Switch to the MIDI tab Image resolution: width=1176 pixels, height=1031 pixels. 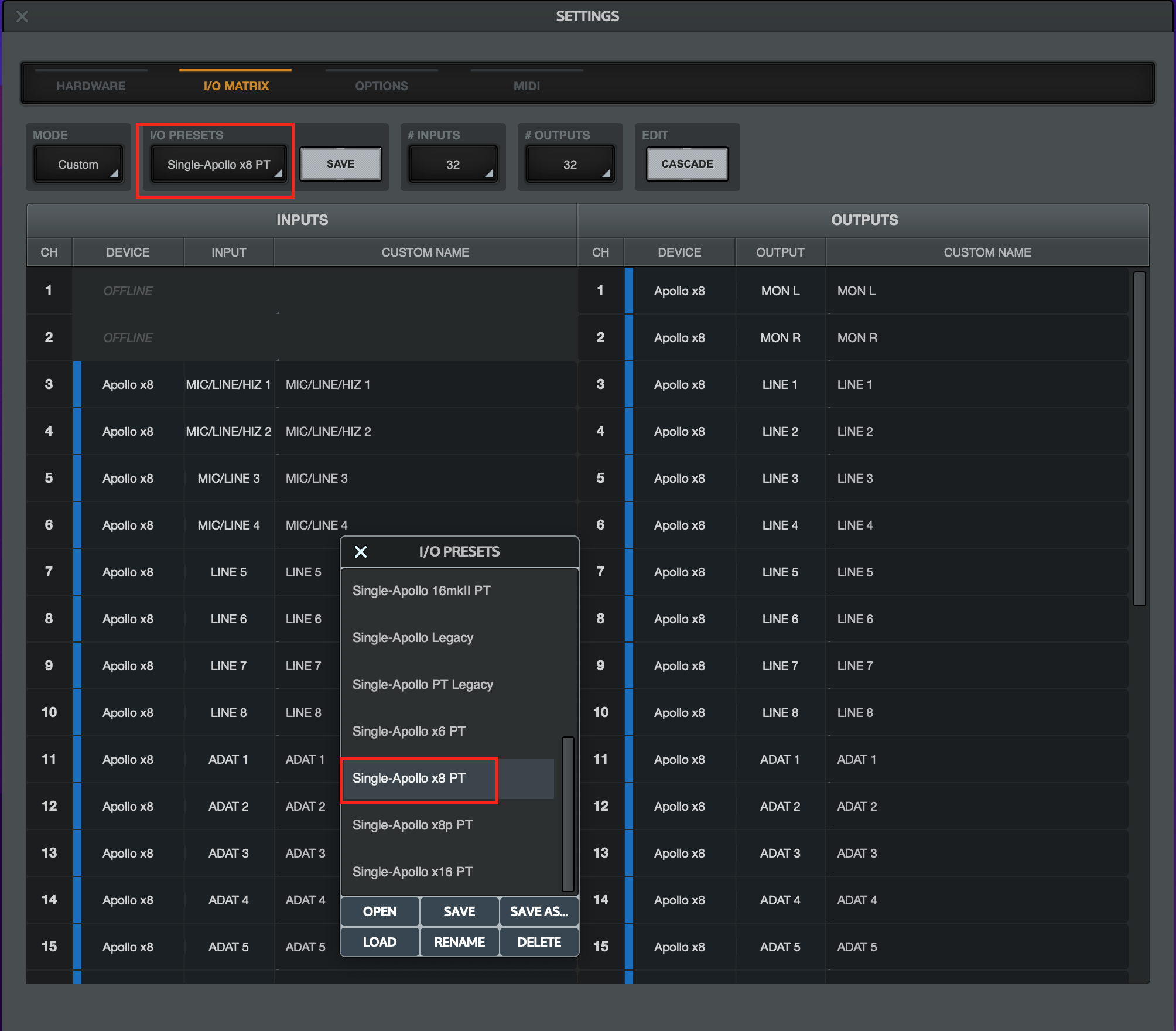(x=526, y=85)
